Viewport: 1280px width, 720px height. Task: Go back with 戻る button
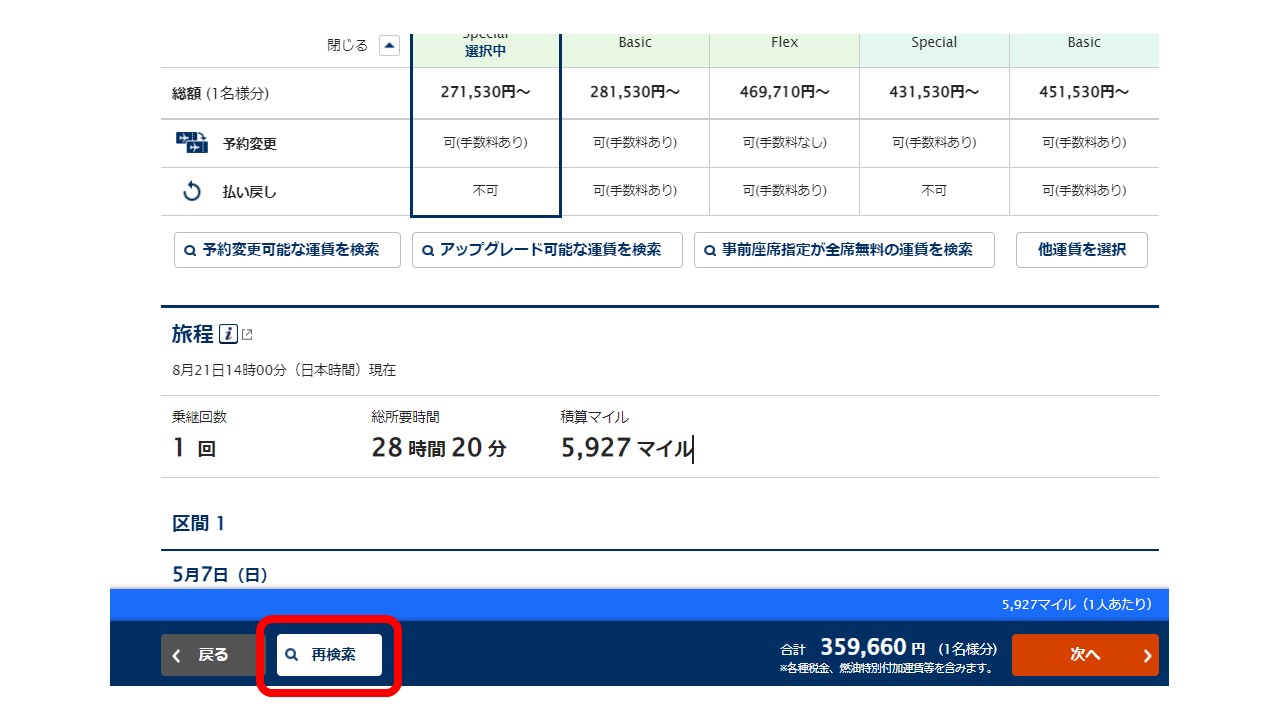click(209, 655)
